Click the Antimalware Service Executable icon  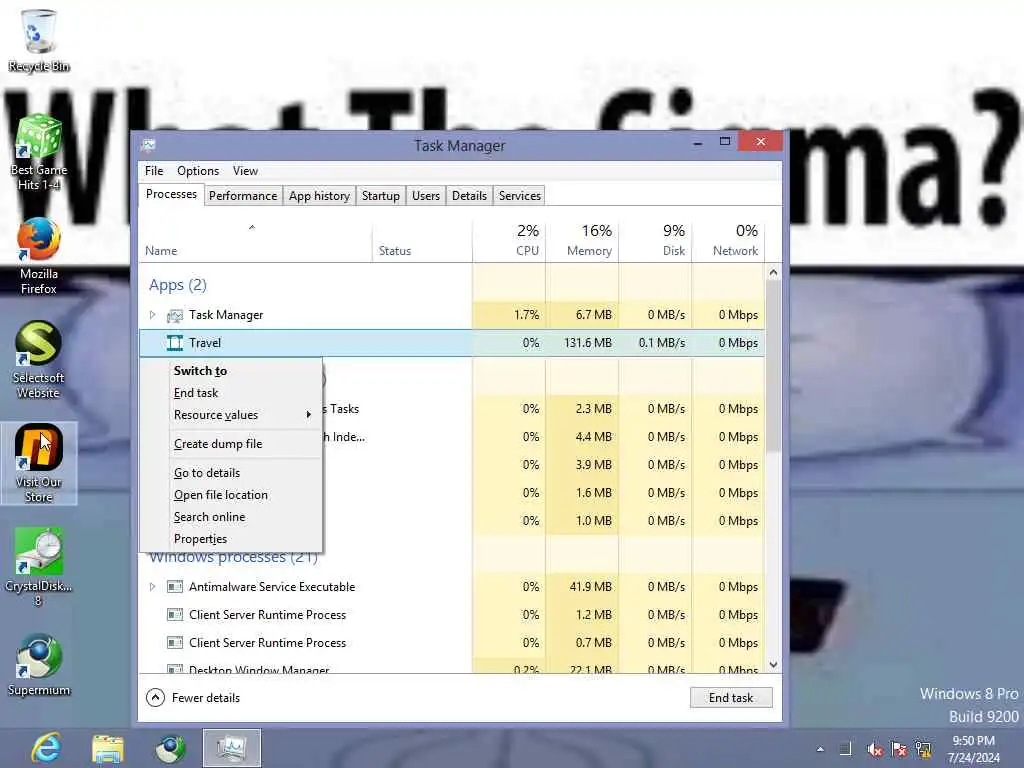click(175, 586)
